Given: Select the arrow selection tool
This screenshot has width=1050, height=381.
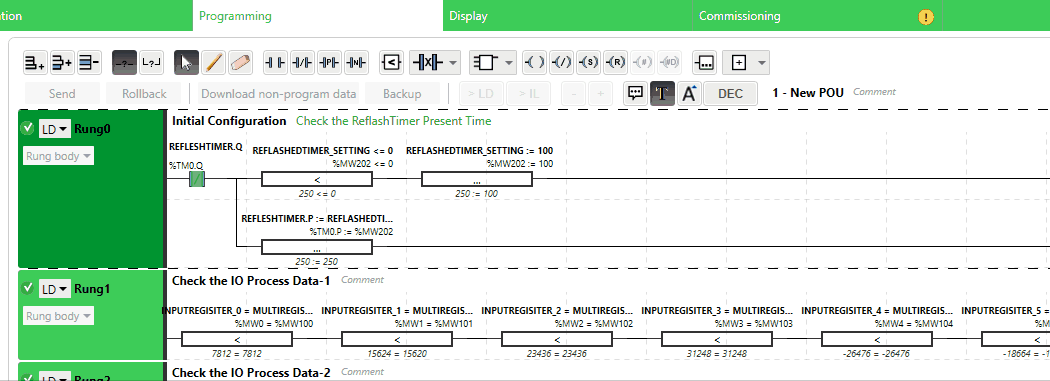Looking at the screenshot, I should pos(187,63).
